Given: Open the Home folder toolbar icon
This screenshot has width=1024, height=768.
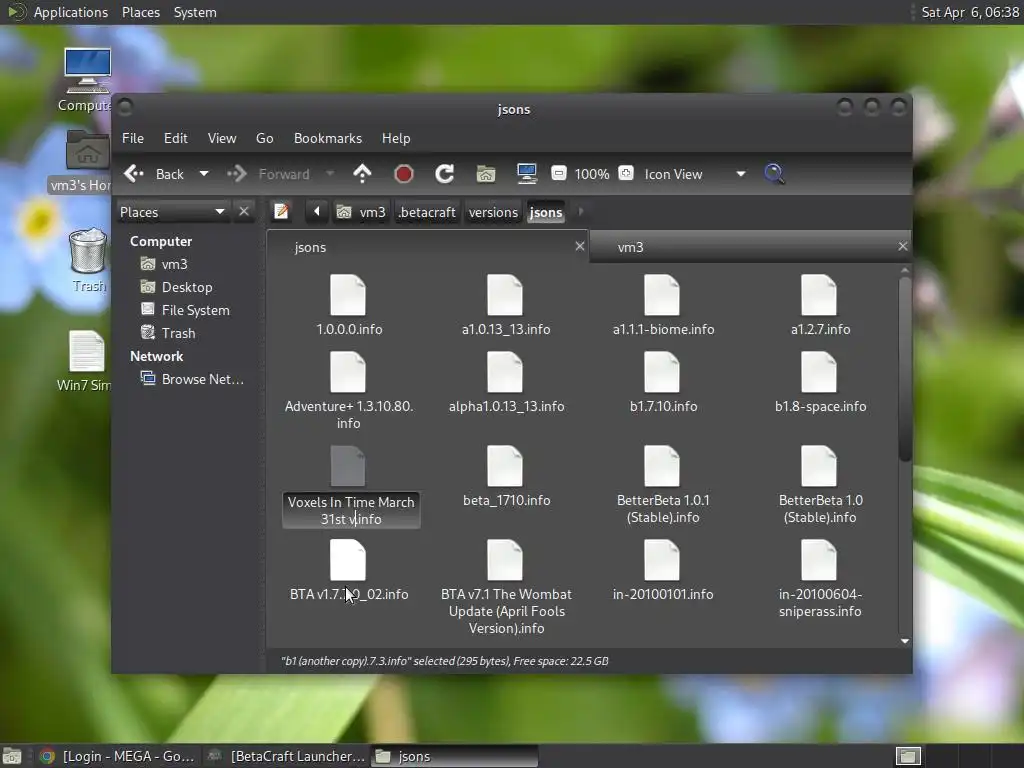Looking at the screenshot, I should point(486,174).
